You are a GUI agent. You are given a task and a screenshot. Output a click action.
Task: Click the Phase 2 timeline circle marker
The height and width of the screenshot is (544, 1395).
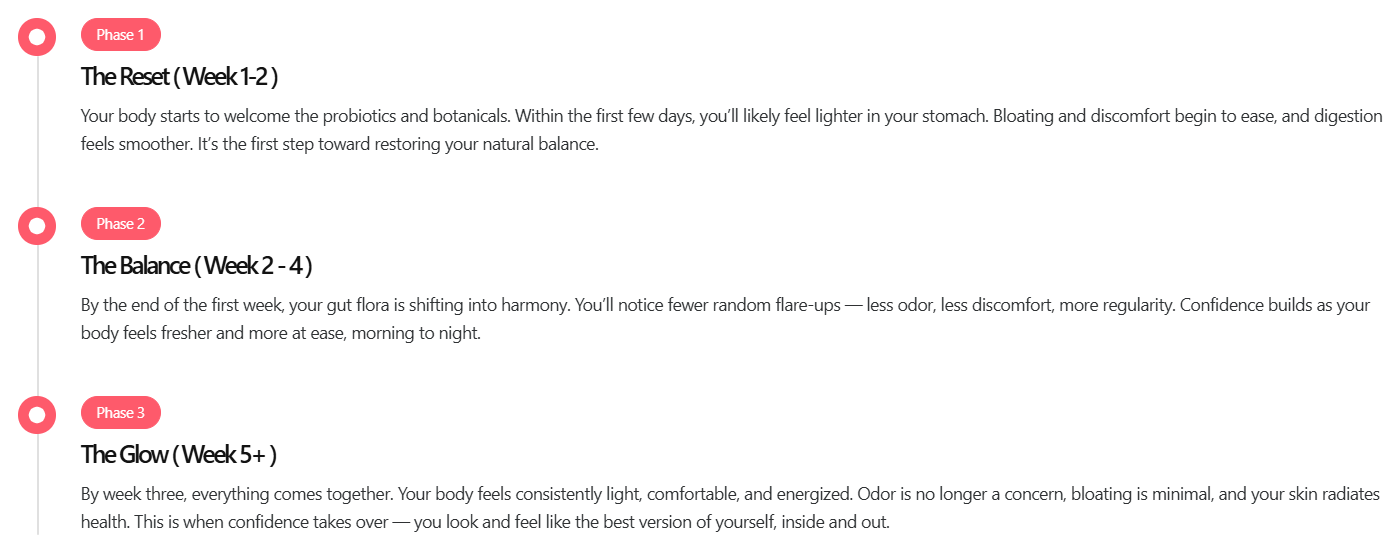37,226
